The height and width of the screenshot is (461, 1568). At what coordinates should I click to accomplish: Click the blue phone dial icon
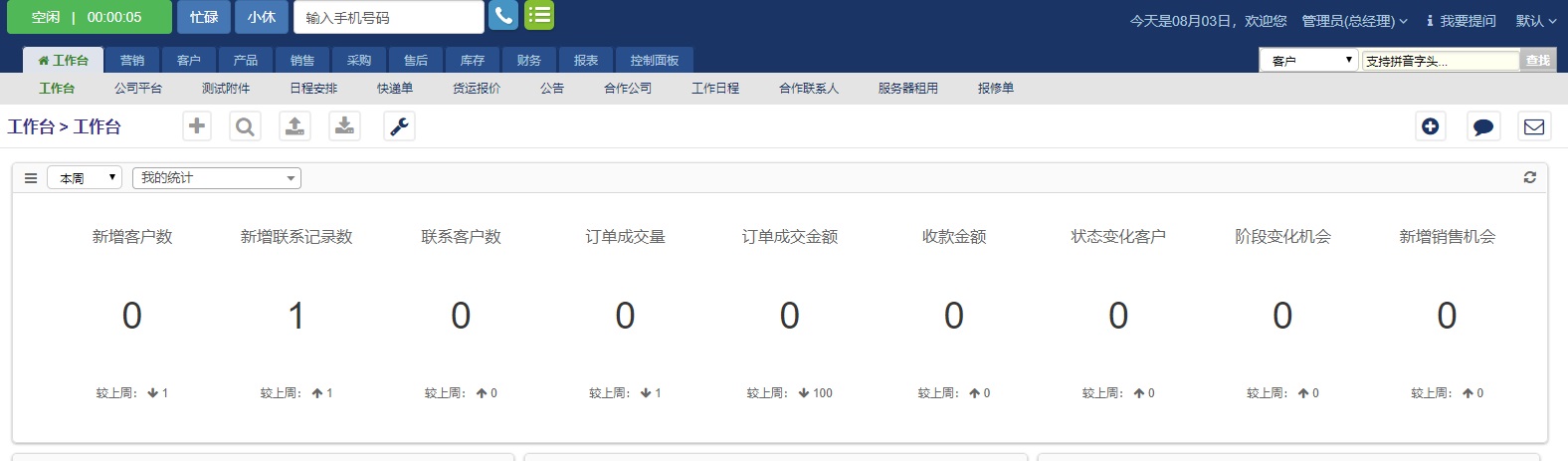pyautogui.click(x=503, y=16)
